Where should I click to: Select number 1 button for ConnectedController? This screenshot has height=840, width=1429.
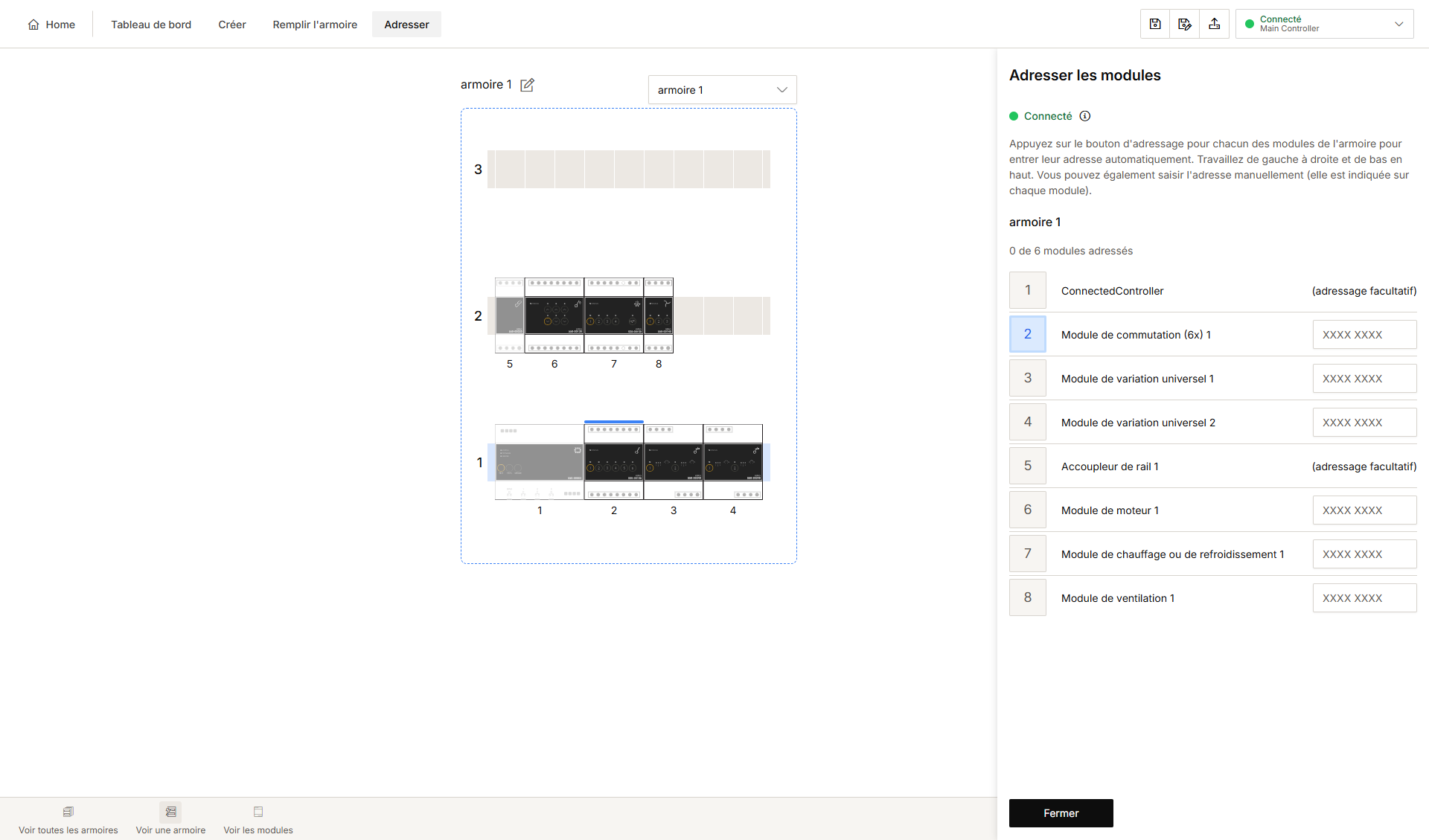pyautogui.click(x=1028, y=290)
